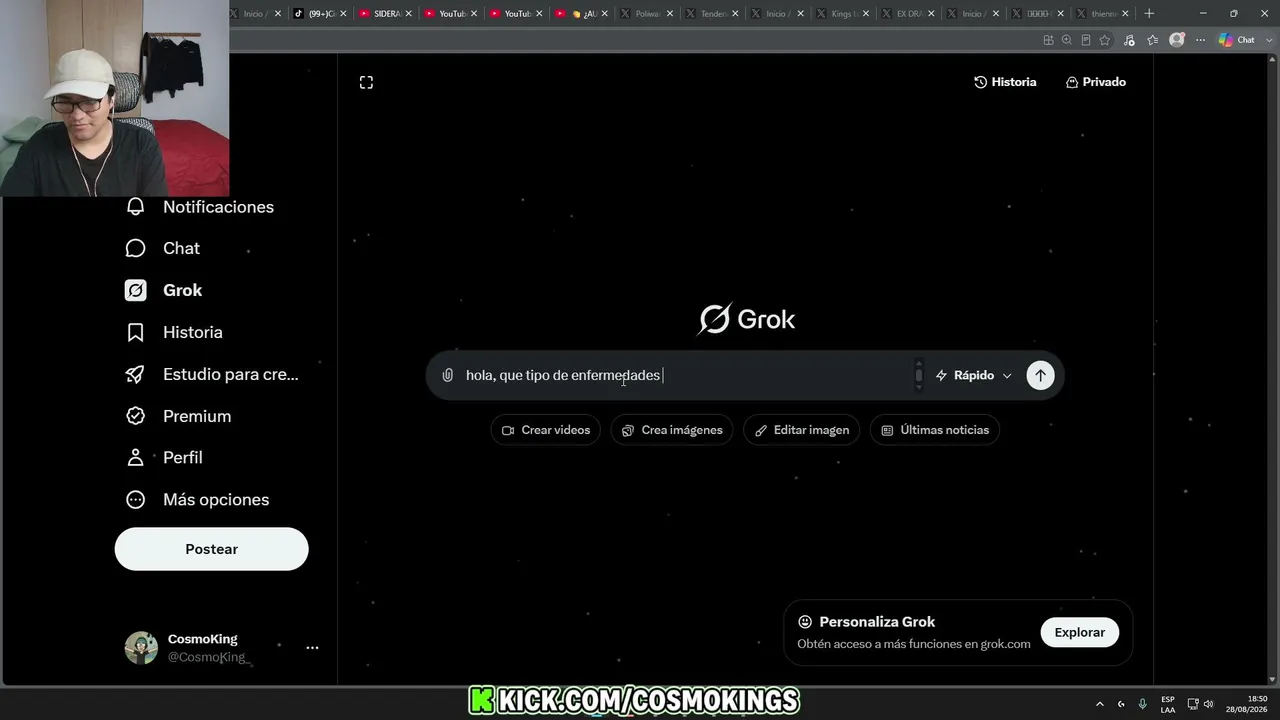The width and height of the screenshot is (1280, 720).
Task: Click the CosmoKing profile avatar
Action: tap(141, 648)
